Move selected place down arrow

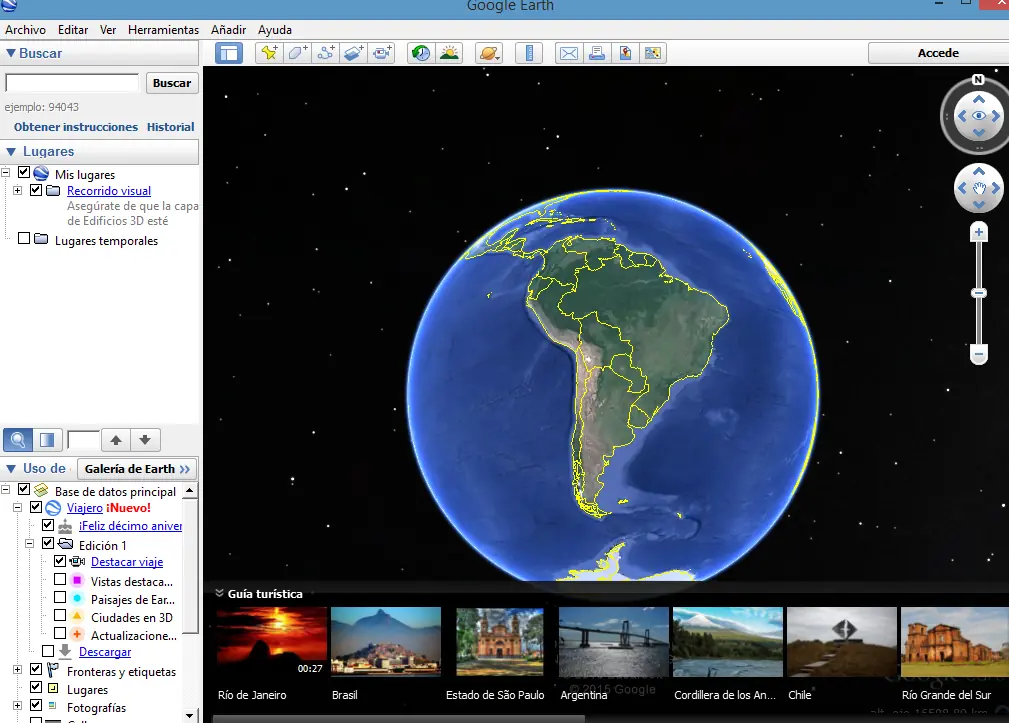coord(145,440)
